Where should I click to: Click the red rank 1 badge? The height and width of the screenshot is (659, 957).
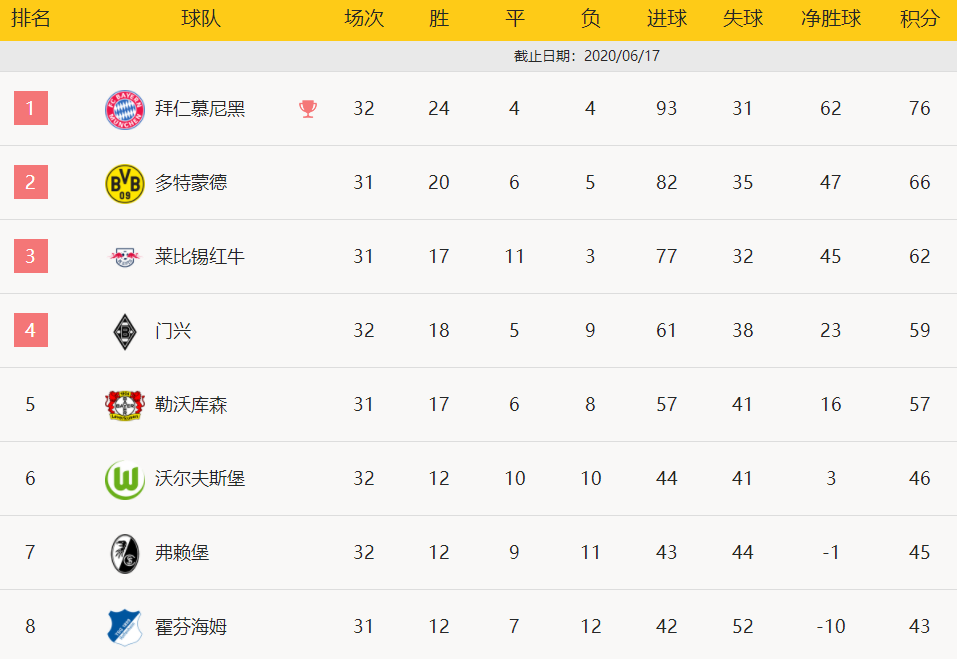click(31, 108)
